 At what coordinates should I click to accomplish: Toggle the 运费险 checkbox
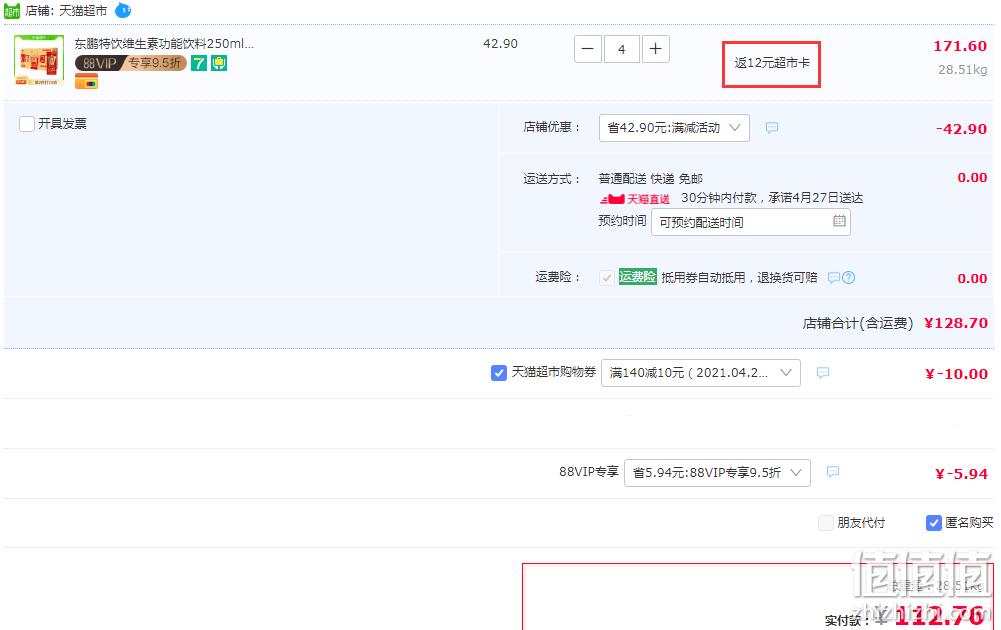606,278
